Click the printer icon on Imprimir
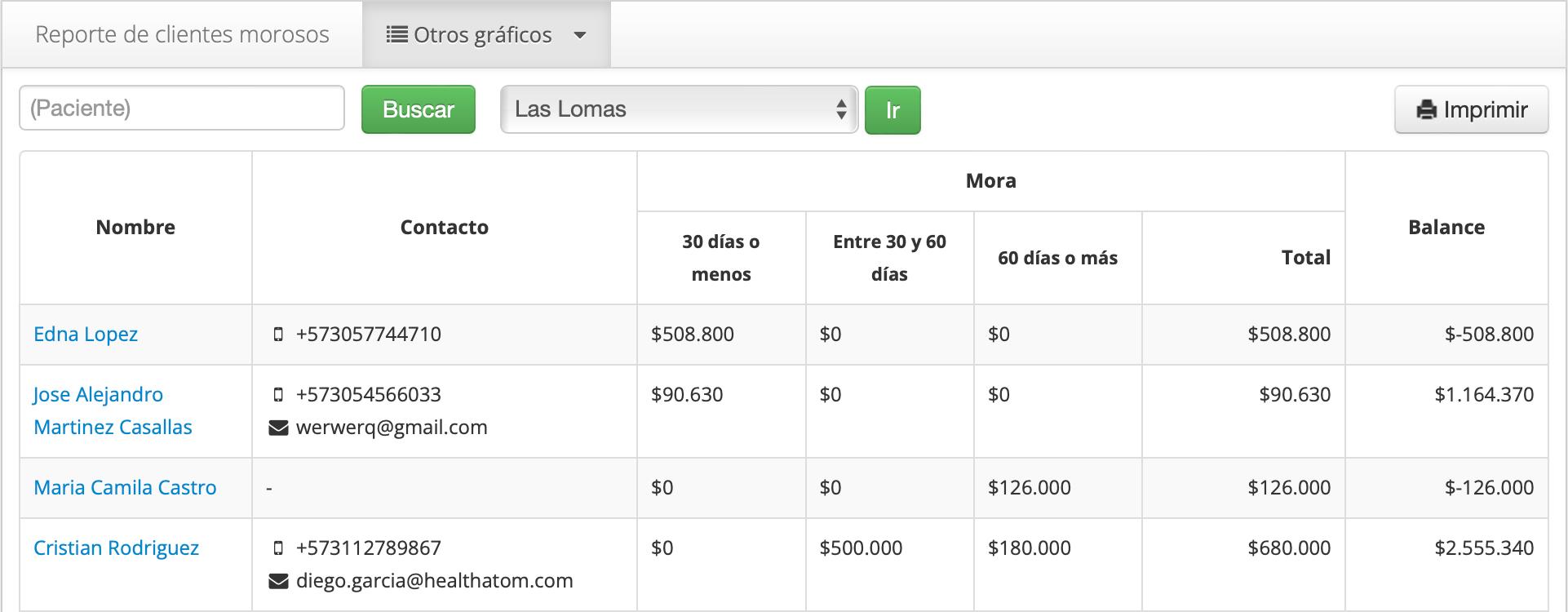 1426,110
